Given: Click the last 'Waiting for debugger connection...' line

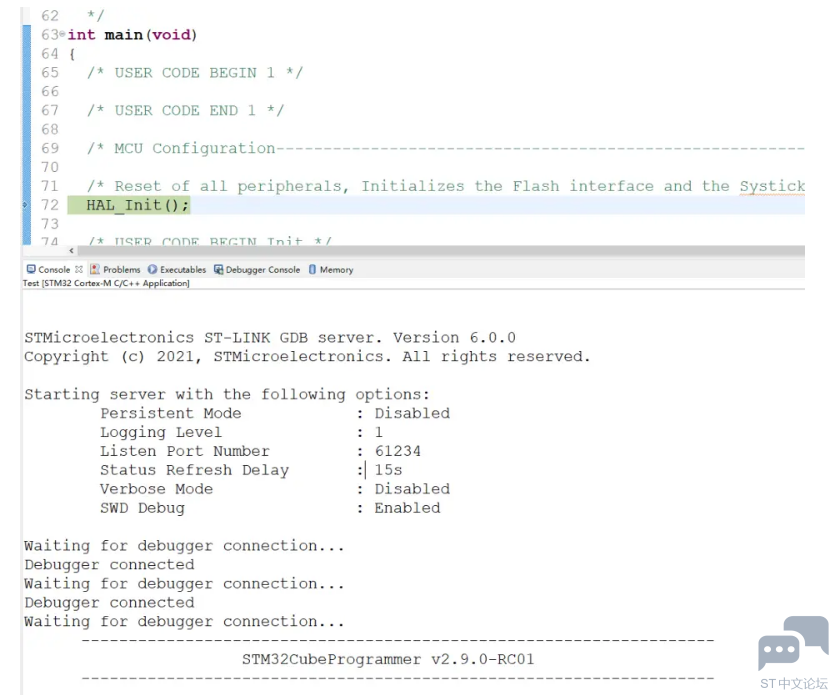Looking at the screenshot, I should 184,622.
